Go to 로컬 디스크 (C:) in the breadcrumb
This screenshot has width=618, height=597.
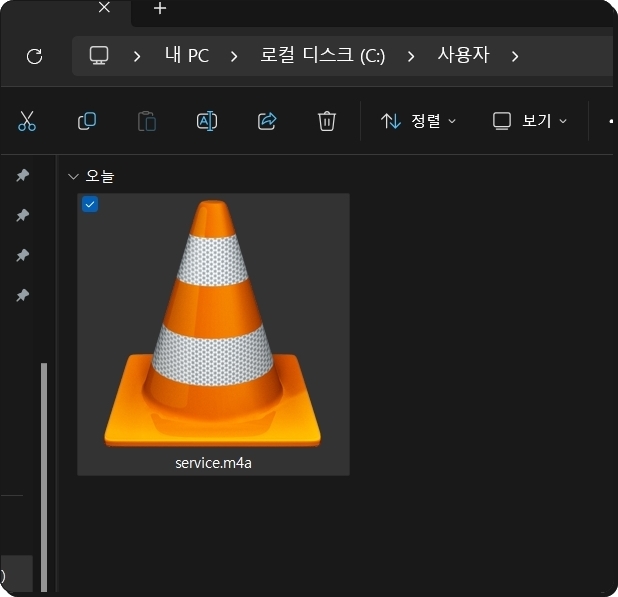pyautogui.click(x=322, y=55)
